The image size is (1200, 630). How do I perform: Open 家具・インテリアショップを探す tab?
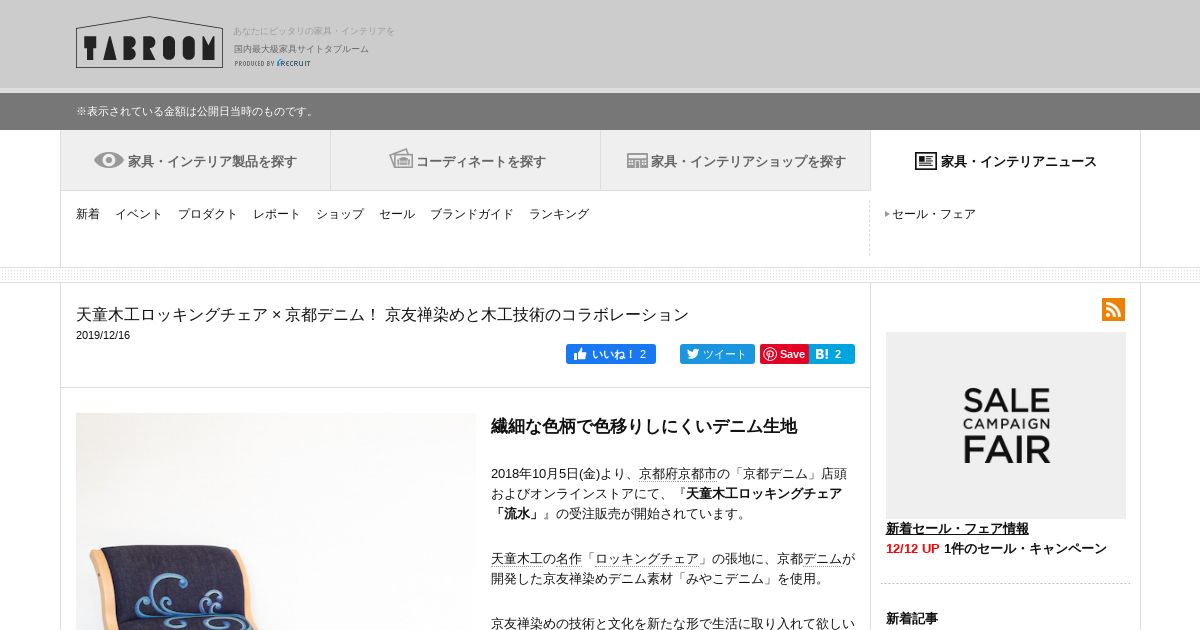point(736,160)
